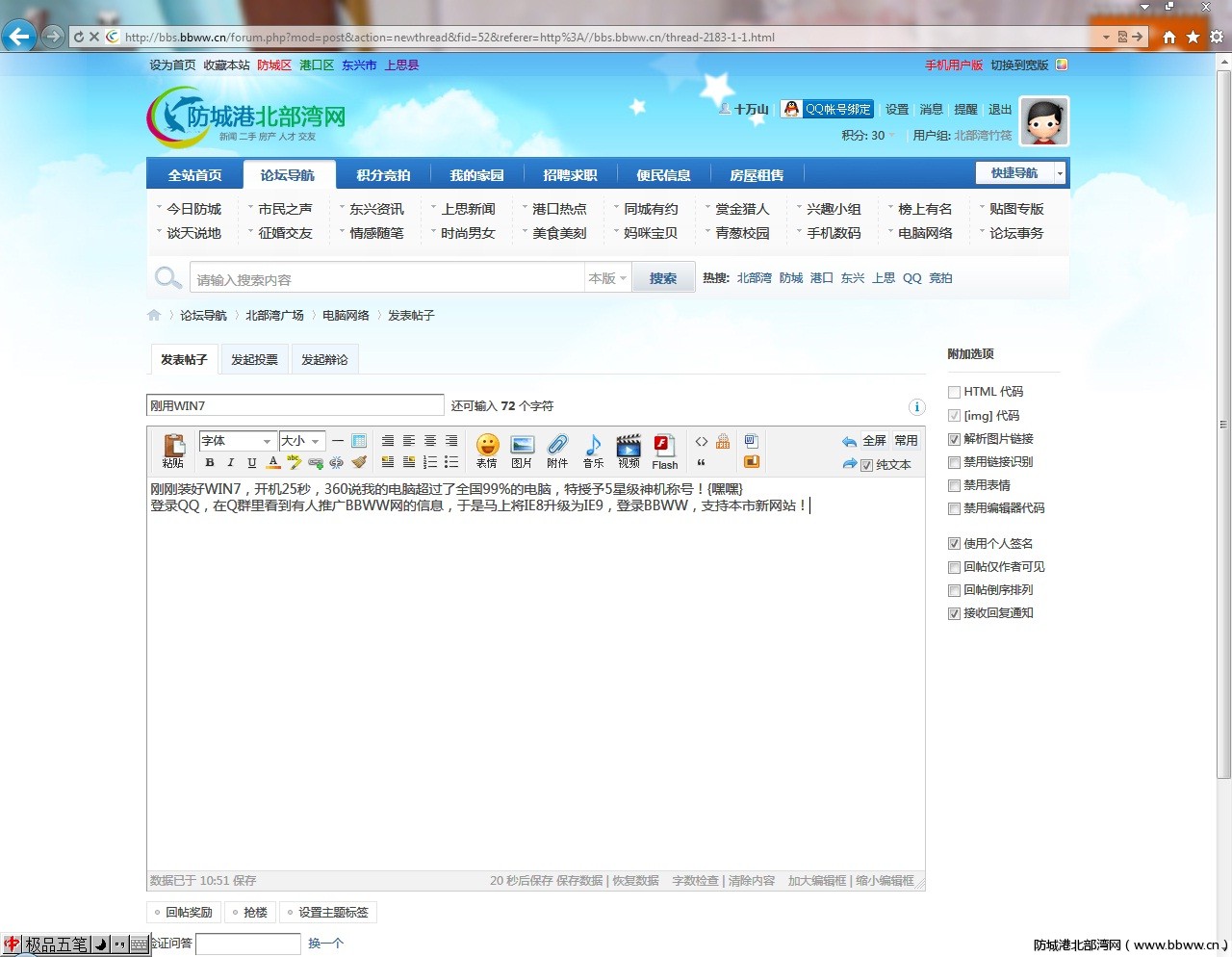Viewport: 1232px width, 957px height.
Task: Open the 字体 font dropdown
Action: pyautogui.click(x=237, y=441)
